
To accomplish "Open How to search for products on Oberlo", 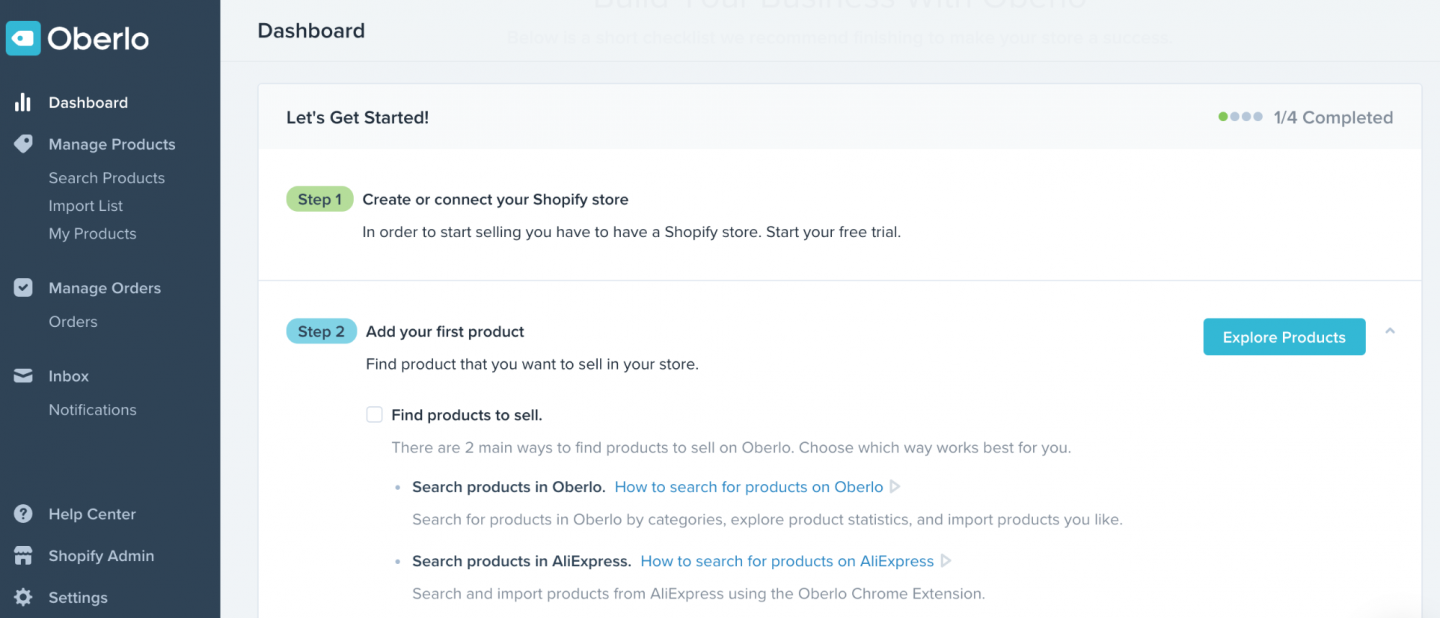I will click(748, 487).
